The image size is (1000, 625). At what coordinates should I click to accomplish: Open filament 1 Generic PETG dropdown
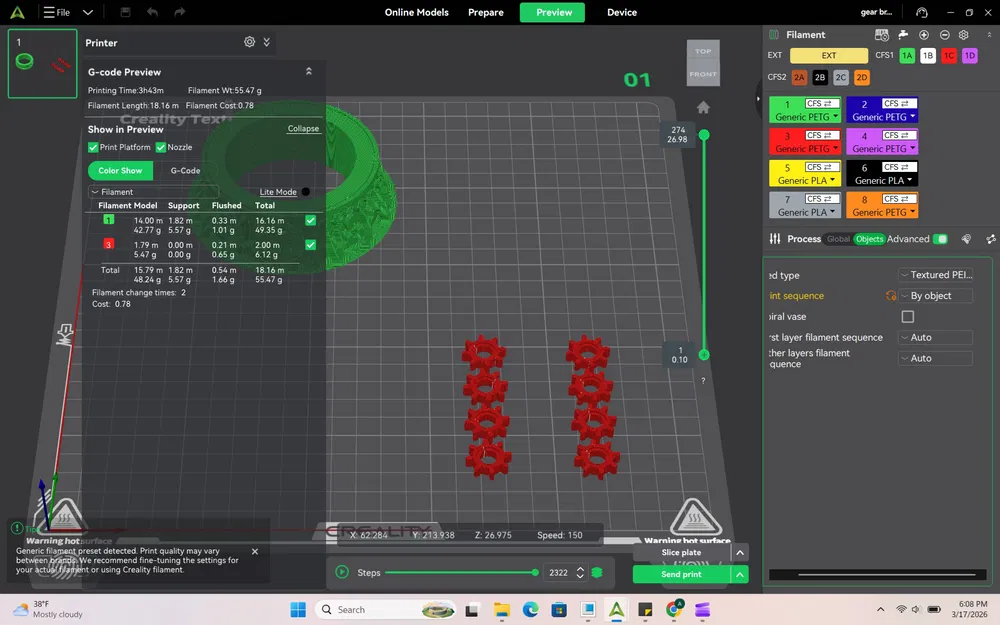click(x=806, y=117)
